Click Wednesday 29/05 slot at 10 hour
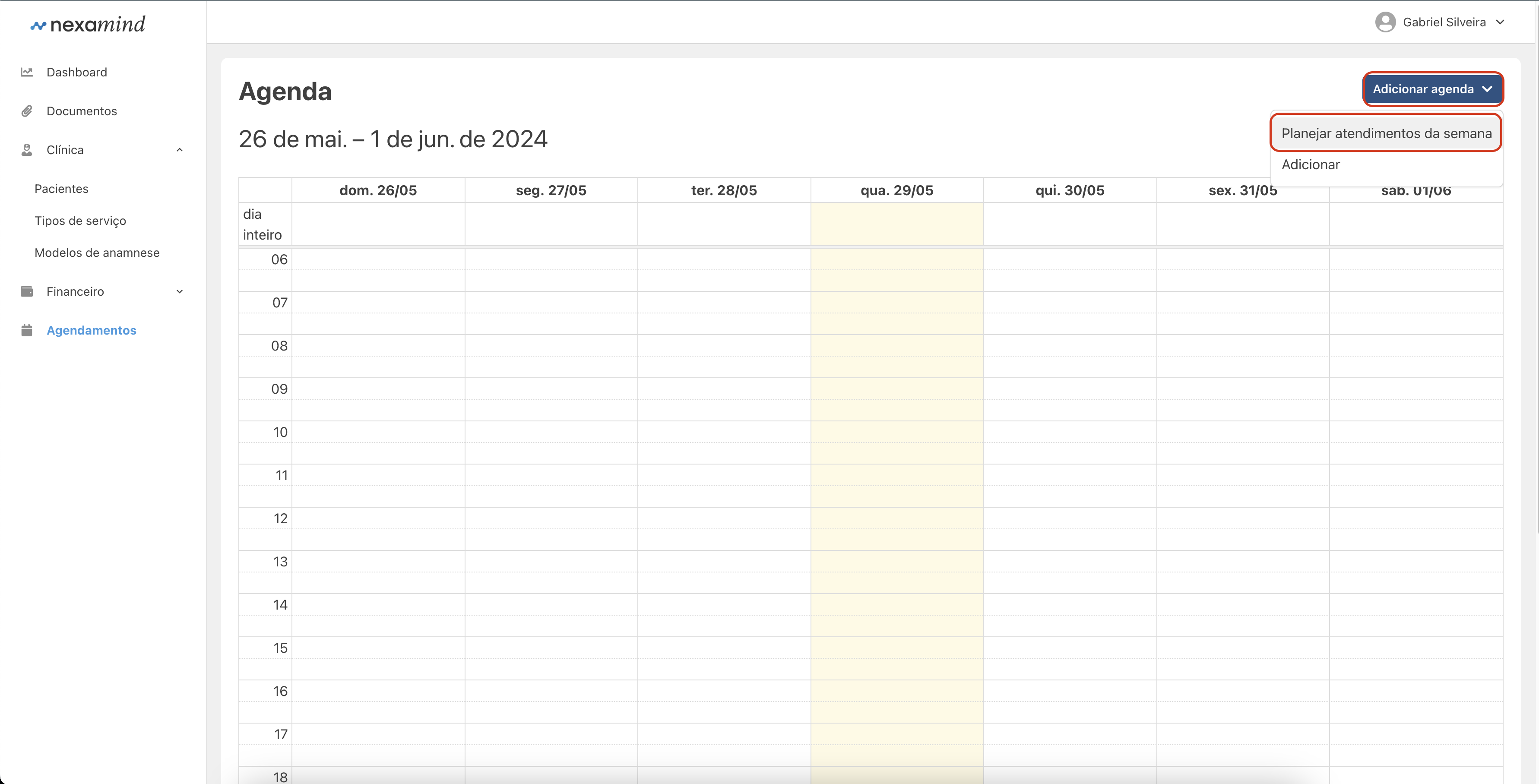The height and width of the screenshot is (784, 1539). coord(897,432)
